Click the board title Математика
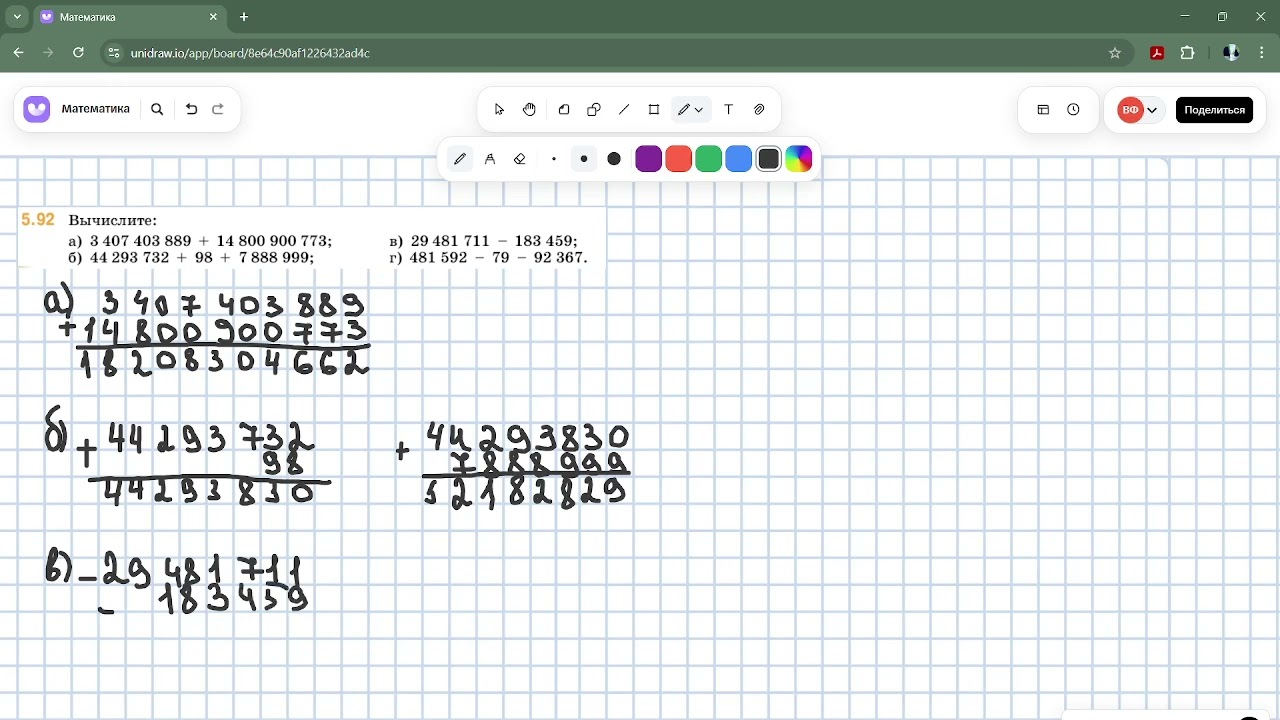Screen dimensions: 1280x720 (96, 109)
